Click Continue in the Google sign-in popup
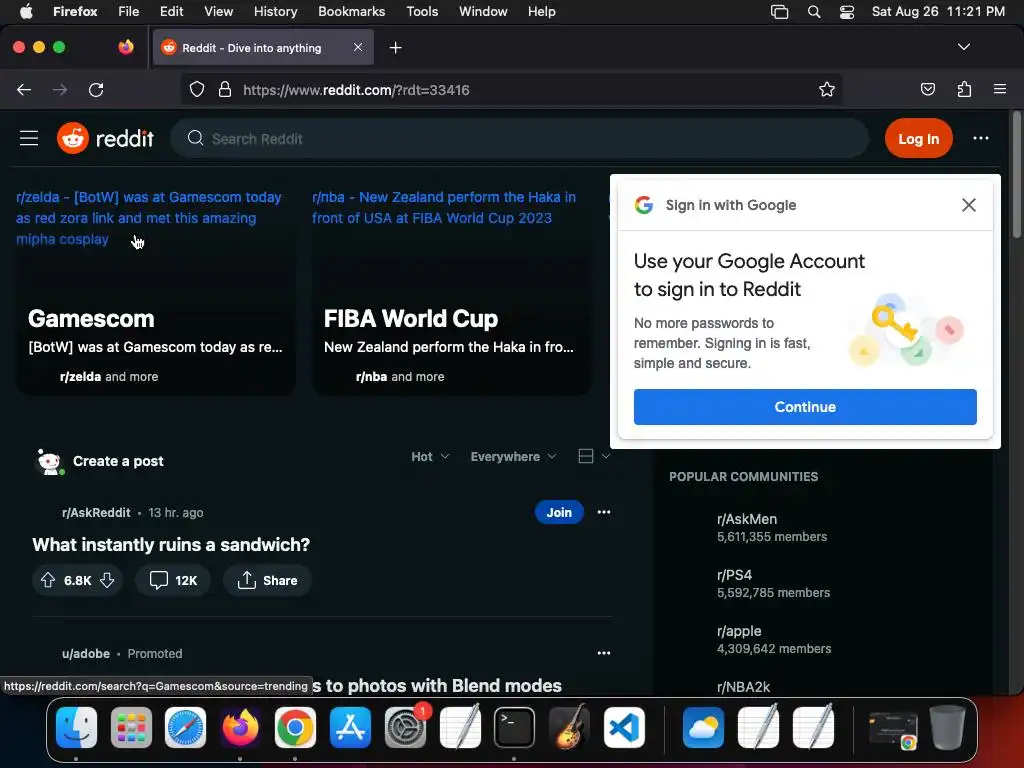Screen dimensions: 1024x768 point(805,407)
